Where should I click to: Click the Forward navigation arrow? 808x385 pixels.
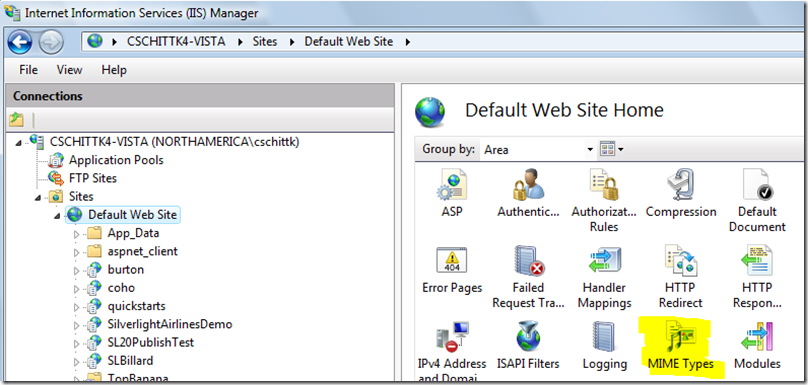[x=51, y=41]
